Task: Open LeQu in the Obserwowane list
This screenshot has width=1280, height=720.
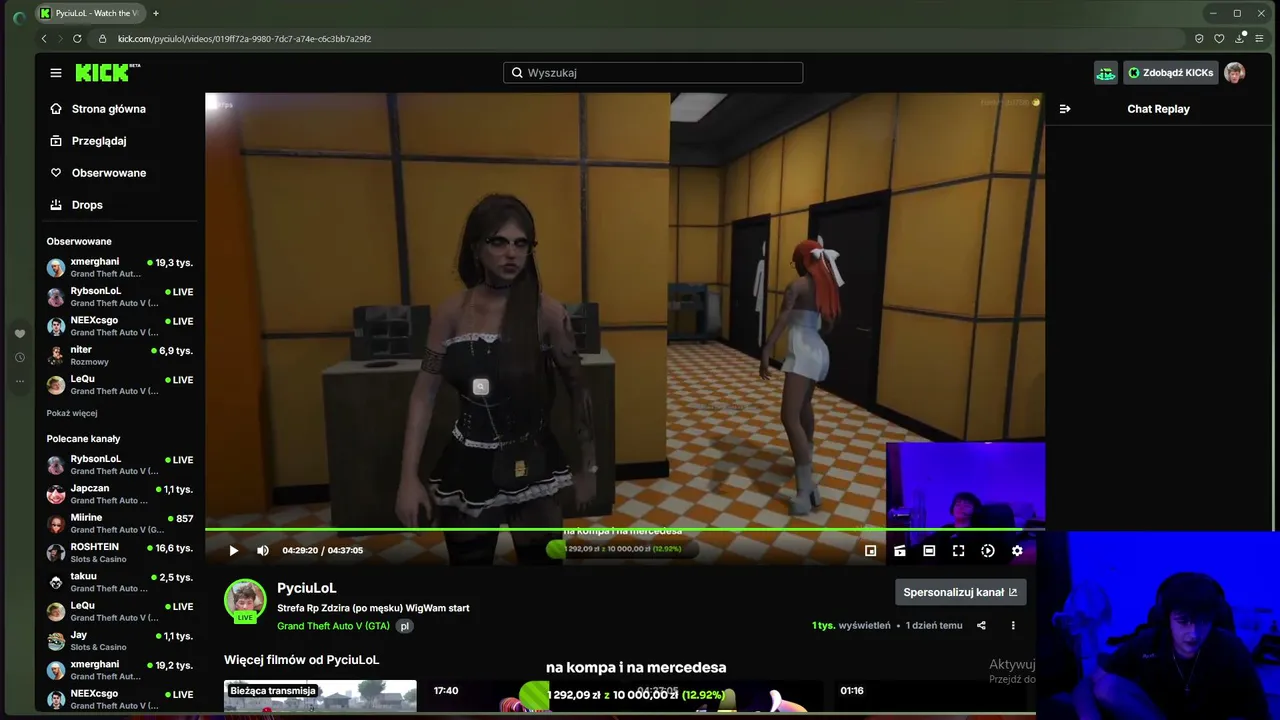Action: [120, 384]
